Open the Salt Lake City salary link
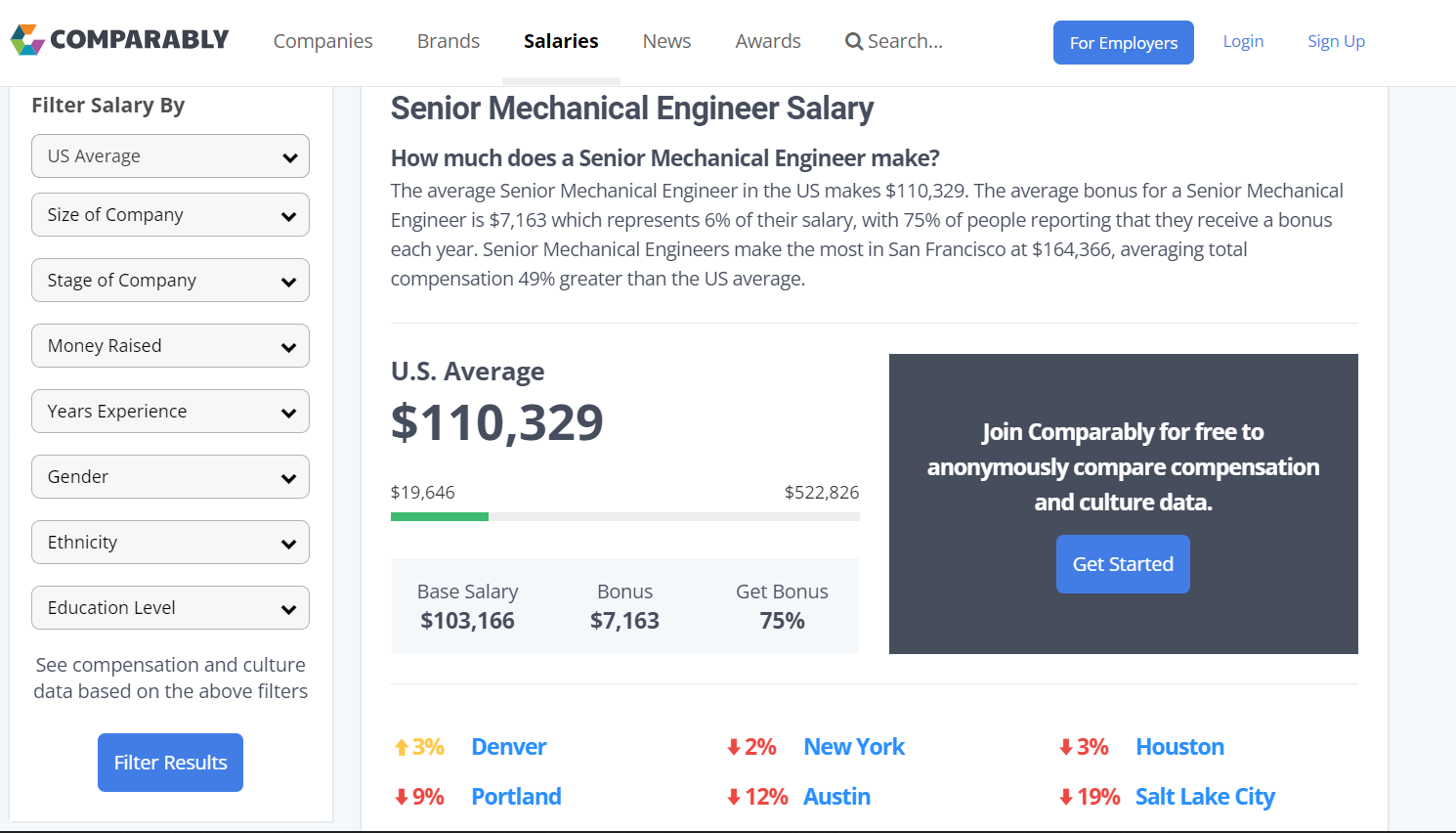 (x=1205, y=797)
